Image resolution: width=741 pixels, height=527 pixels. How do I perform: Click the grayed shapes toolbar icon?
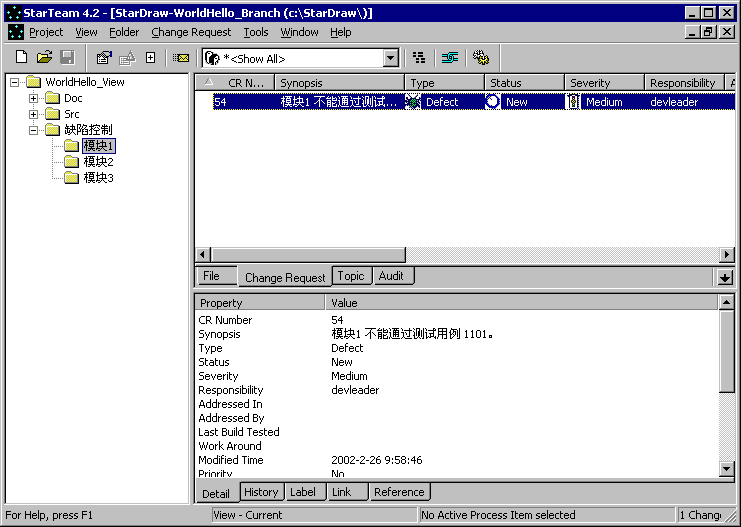127,58
